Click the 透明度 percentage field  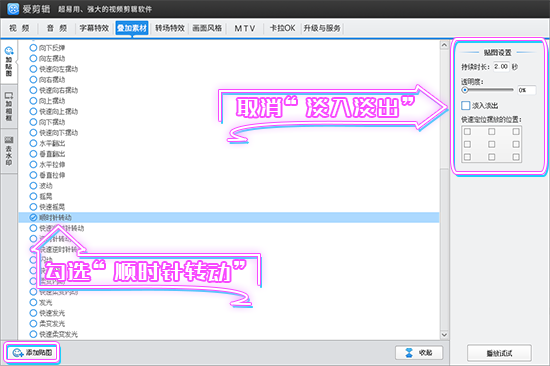tap(526, 90)
